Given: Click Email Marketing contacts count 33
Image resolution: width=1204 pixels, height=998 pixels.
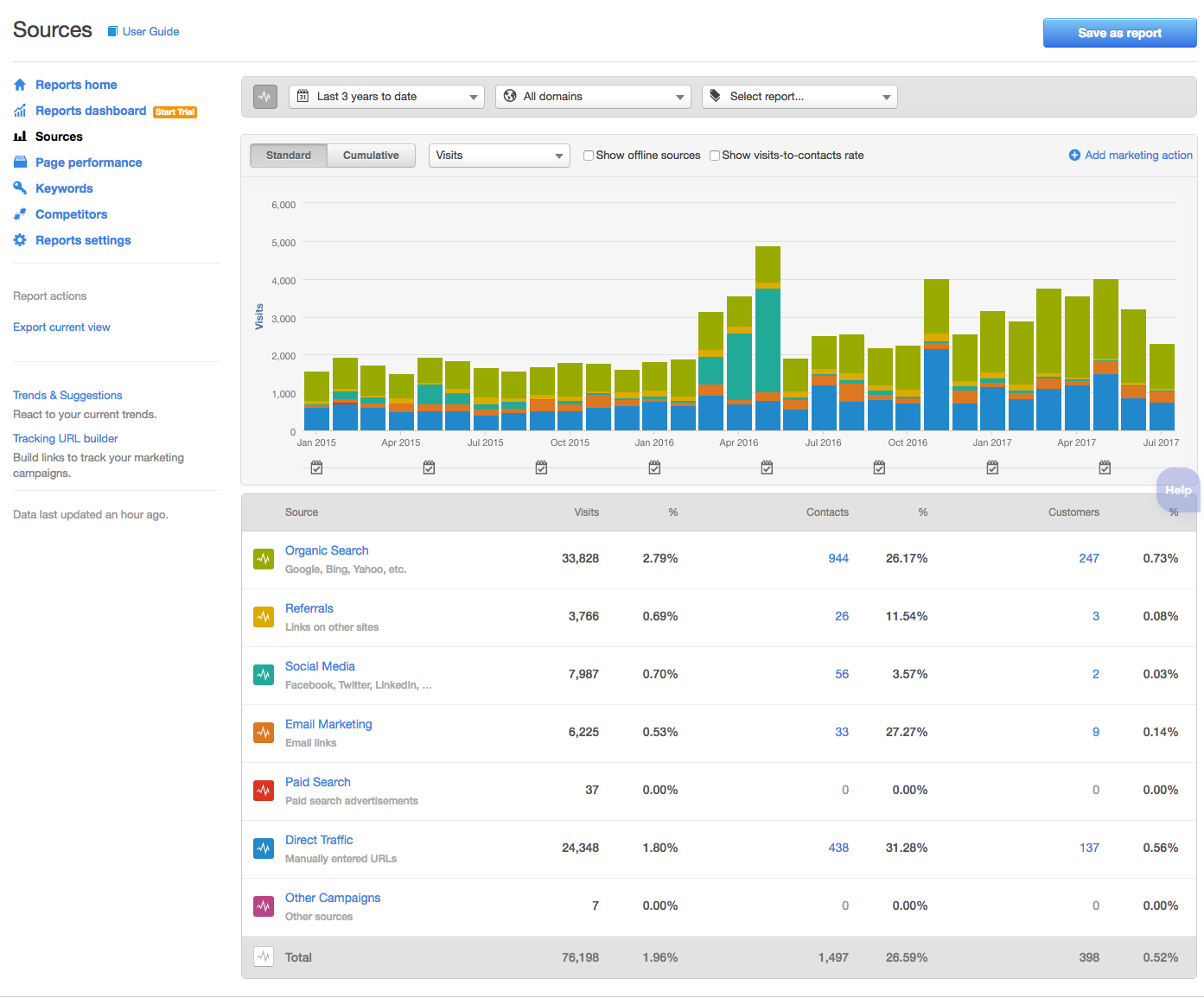Looking at the screenshot, I should pos(842,732).
